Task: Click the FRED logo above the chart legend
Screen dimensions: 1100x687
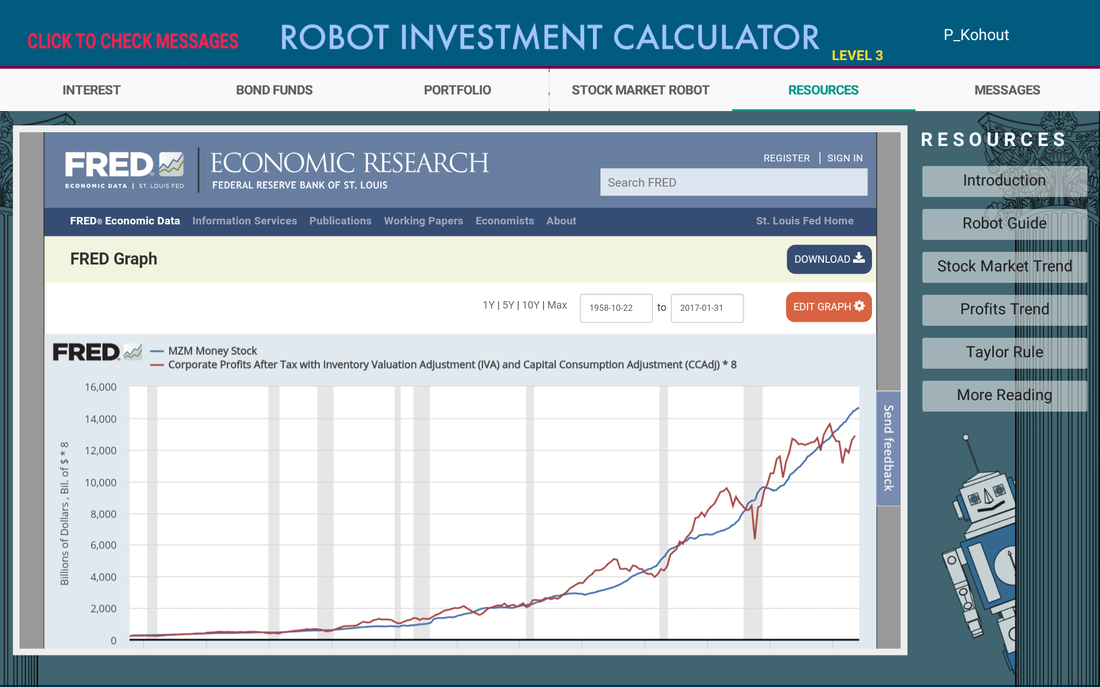Action: (98, 352)
